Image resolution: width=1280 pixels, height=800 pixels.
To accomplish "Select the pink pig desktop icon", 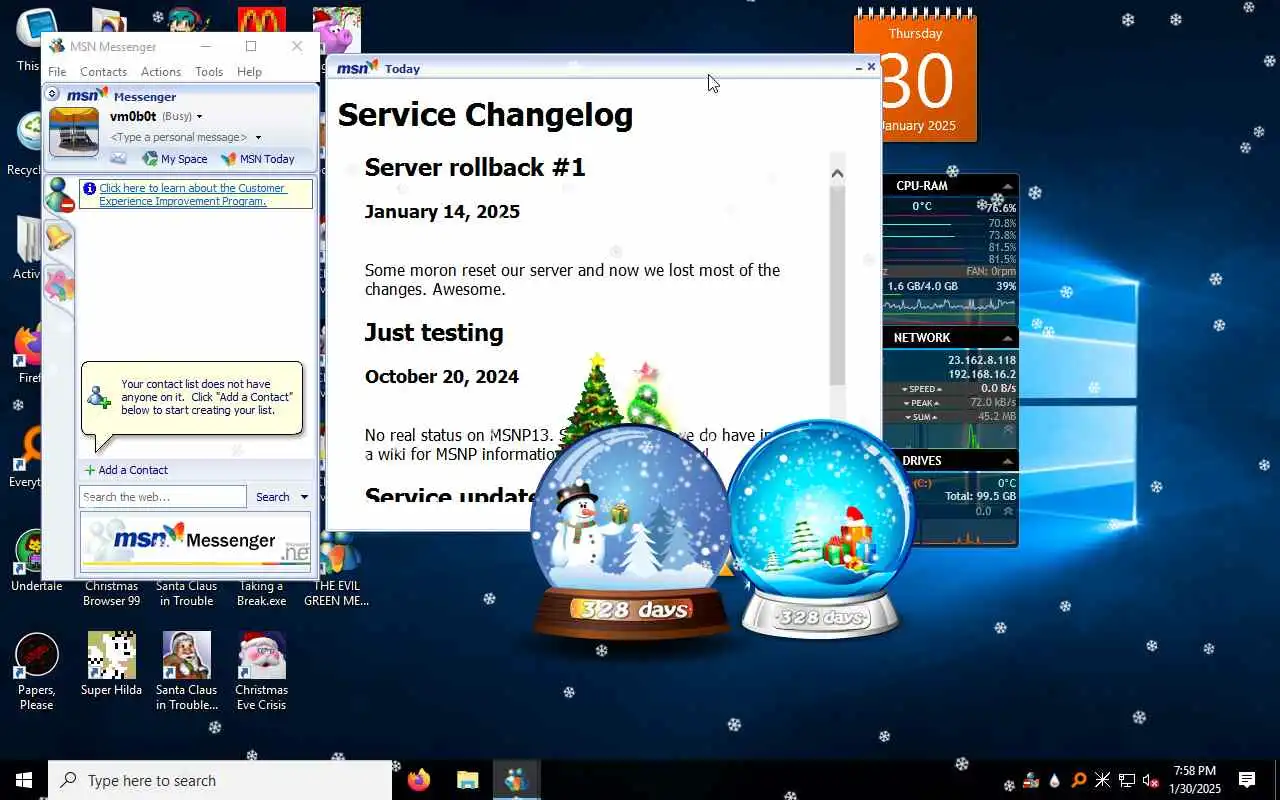I will [336, 30].
